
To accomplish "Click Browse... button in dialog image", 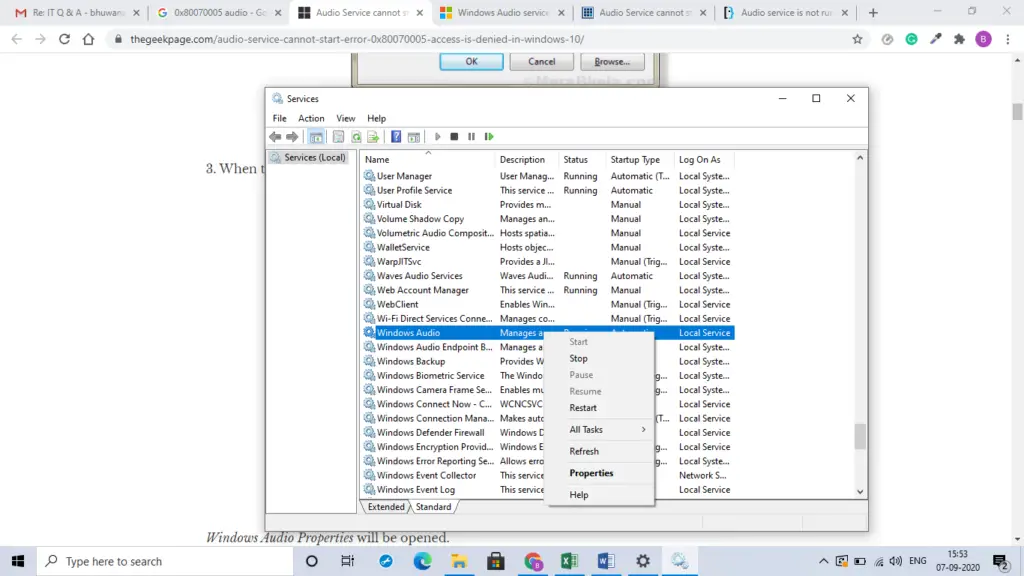I will [612, 61].
